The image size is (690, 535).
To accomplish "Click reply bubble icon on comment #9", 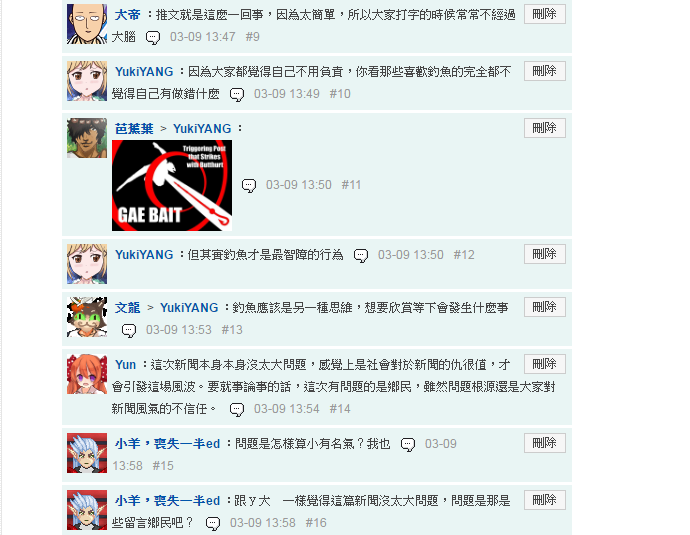I will [153, 37].
